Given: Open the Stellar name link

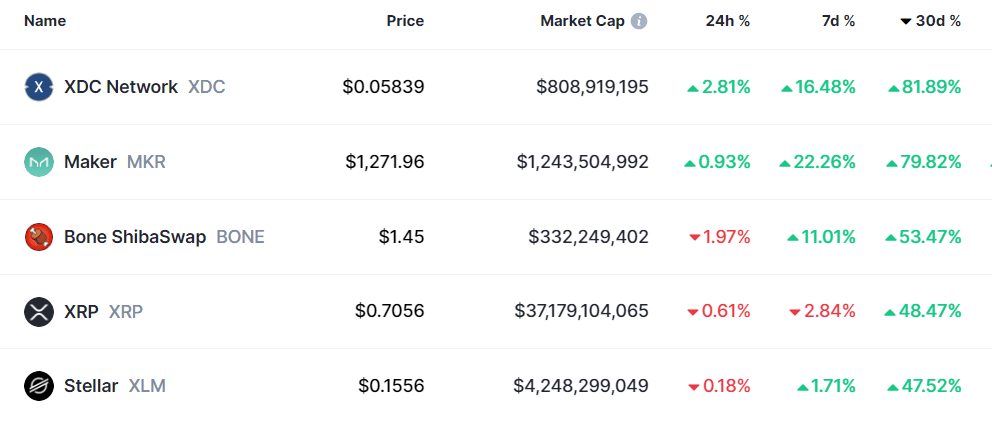Looking at the screenshot, I should tap(91, 386).
